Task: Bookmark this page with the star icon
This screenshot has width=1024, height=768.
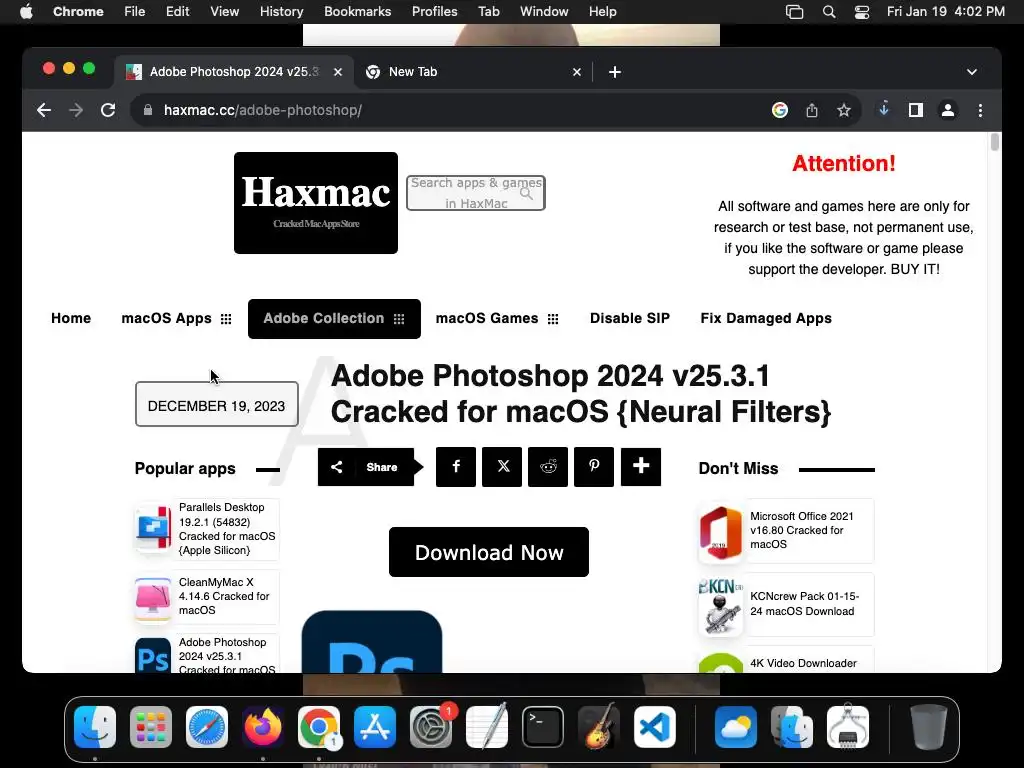Action: click(844, 110)
